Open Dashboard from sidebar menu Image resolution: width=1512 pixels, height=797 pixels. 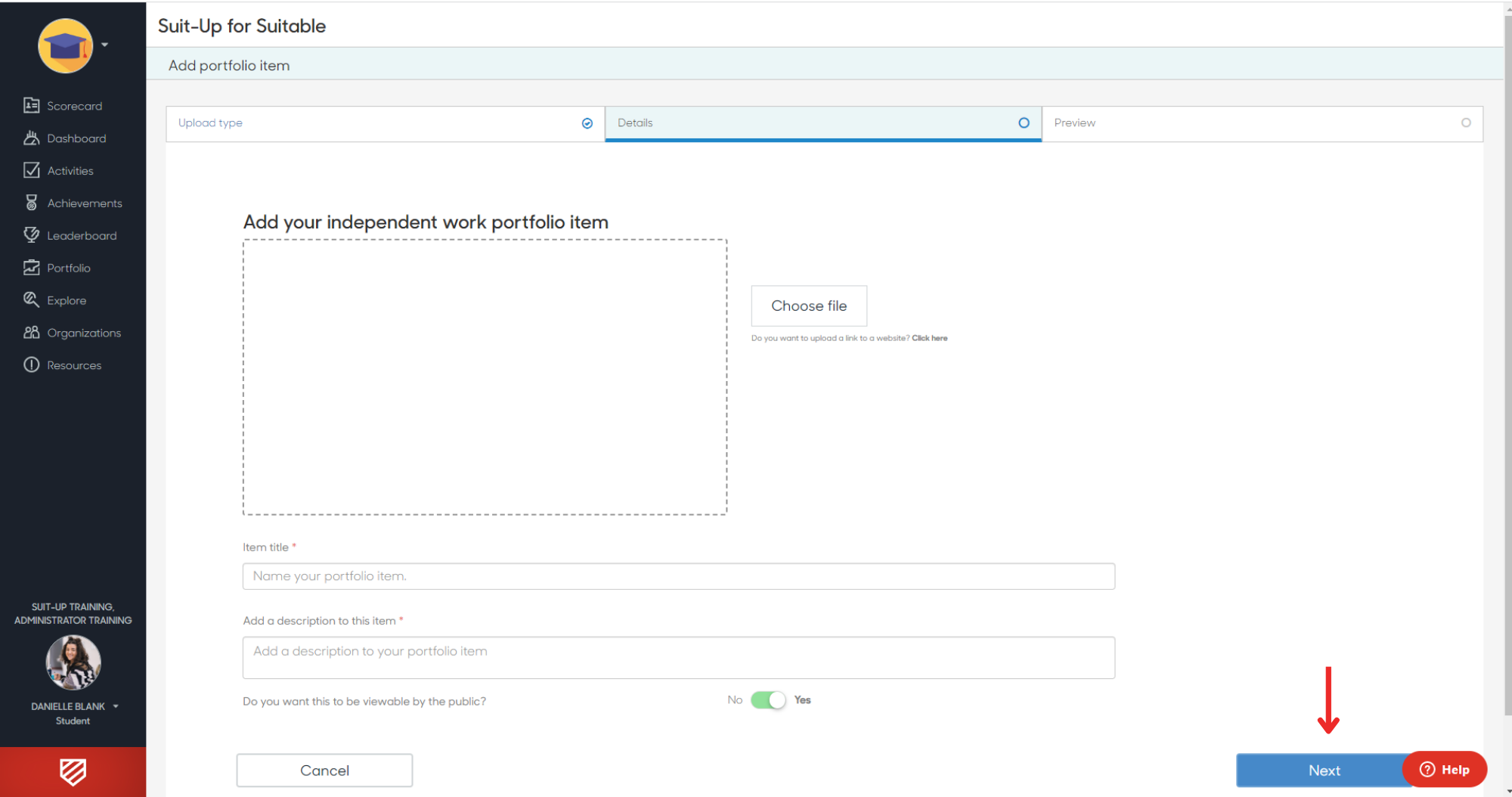point(73,138)
